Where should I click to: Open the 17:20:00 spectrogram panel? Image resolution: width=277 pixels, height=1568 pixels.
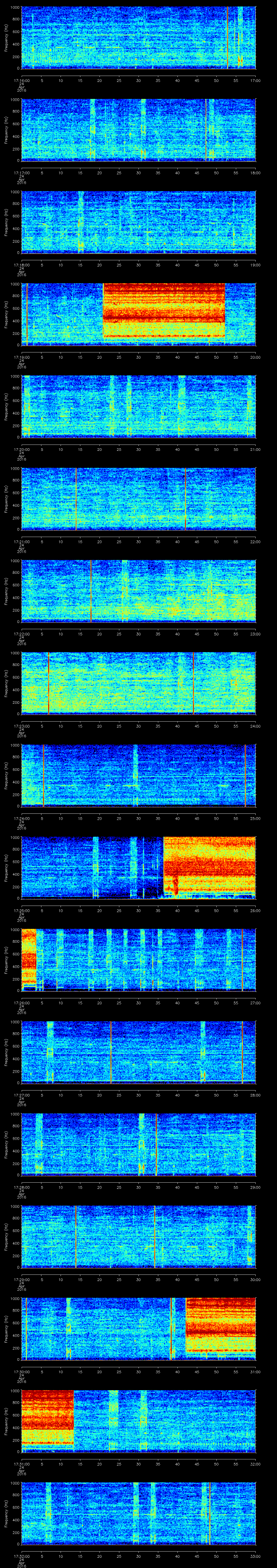[x=138, y=407]
